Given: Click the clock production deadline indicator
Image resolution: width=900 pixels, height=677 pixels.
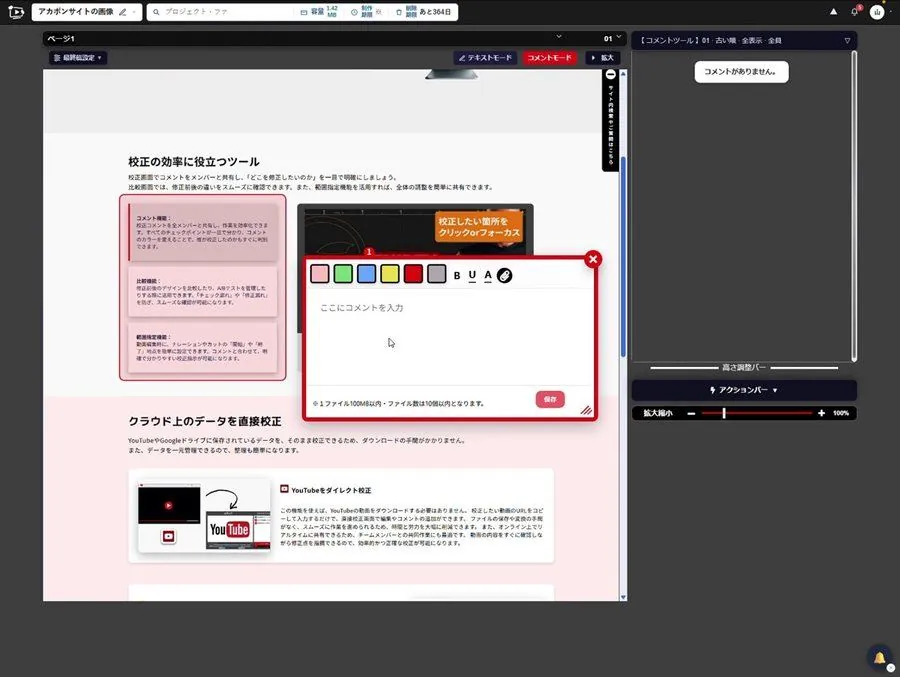Looking at the screenshot, I should point(366,12).
